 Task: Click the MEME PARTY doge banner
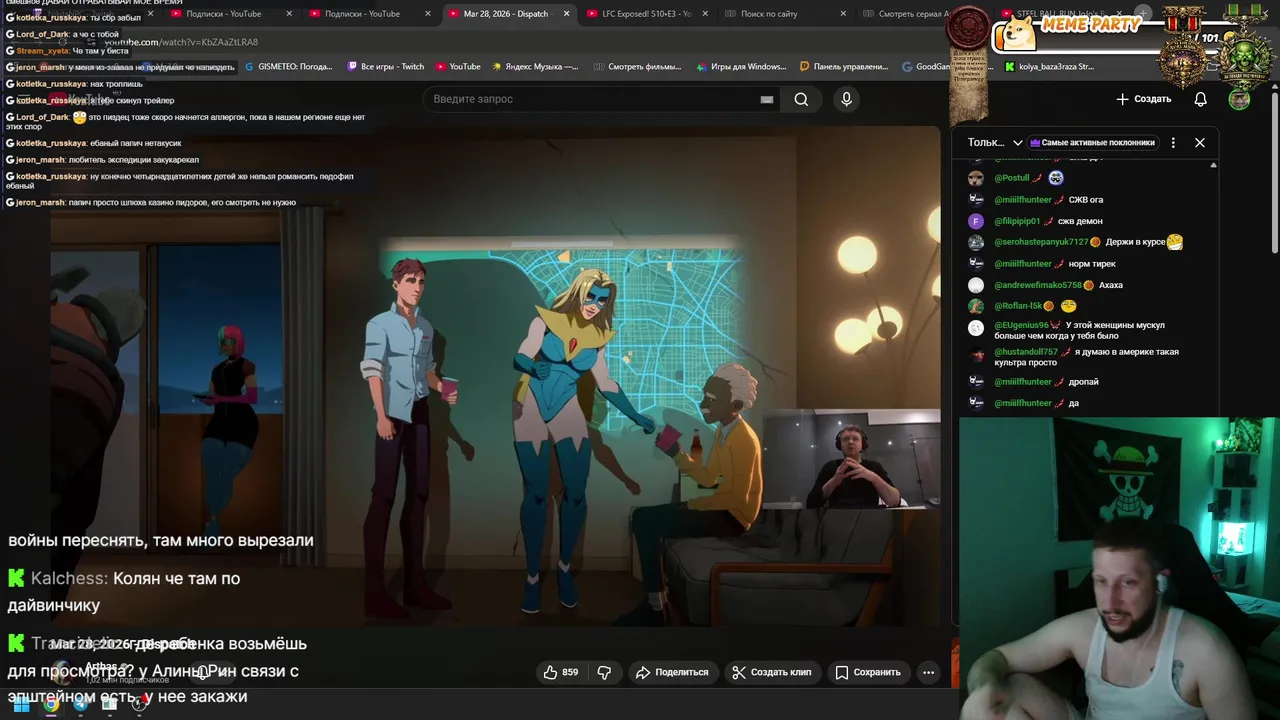[1070, 33]
